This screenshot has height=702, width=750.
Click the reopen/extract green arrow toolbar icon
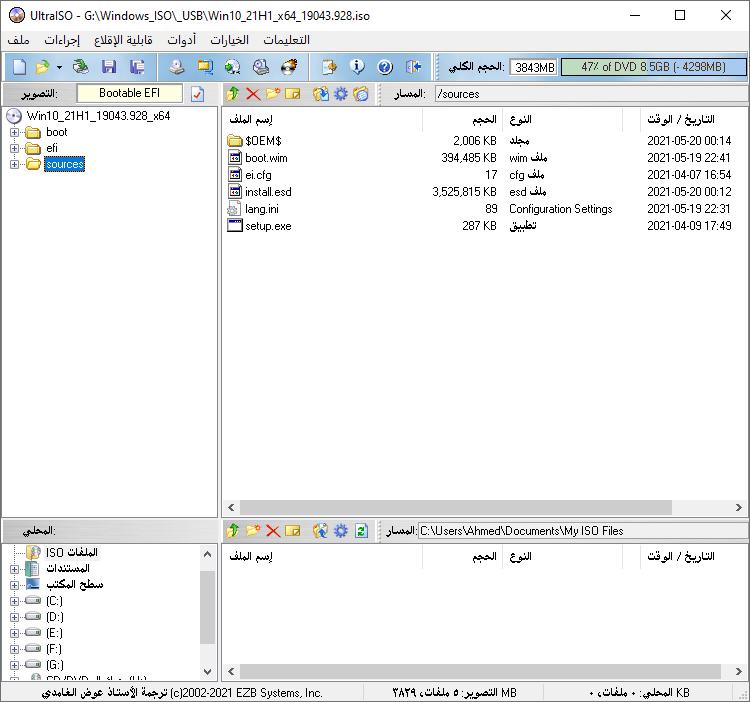point(80,67)
